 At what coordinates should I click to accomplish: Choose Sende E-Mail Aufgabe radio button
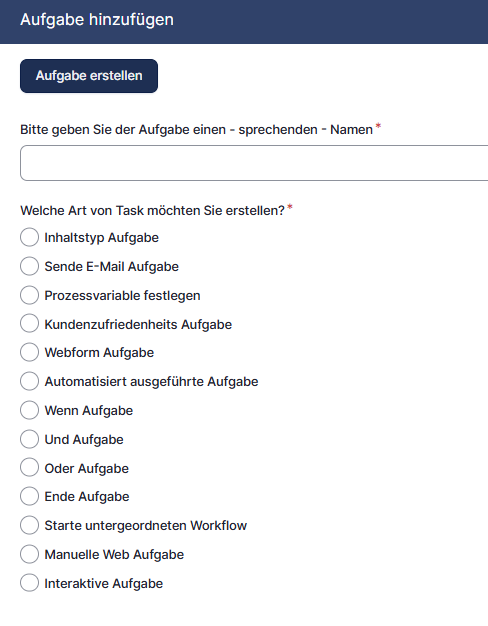pos(30,266)
